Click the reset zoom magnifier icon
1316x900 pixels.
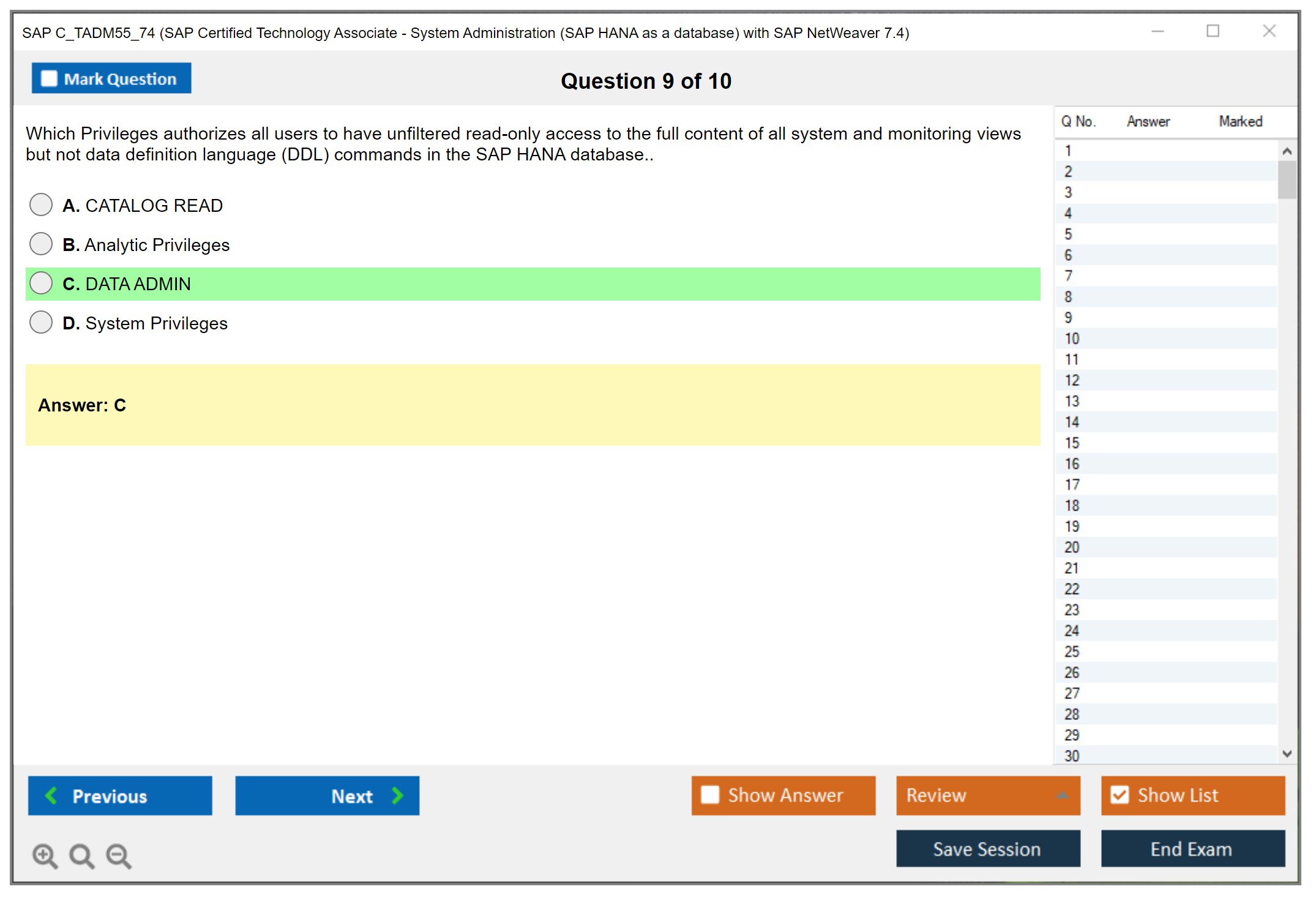pos(81,855)
